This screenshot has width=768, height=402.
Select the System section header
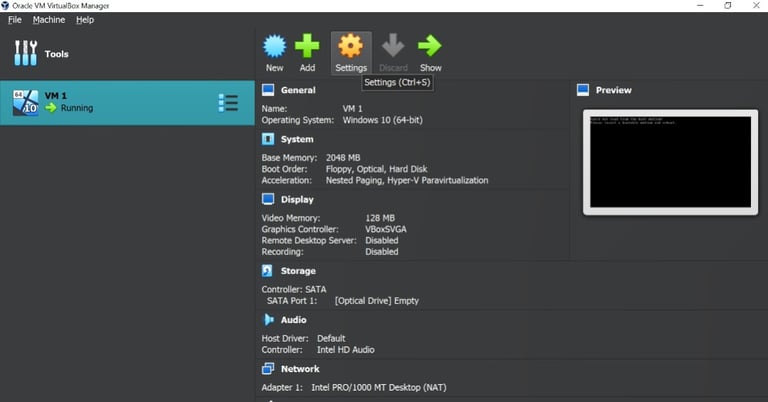(297, 140)
